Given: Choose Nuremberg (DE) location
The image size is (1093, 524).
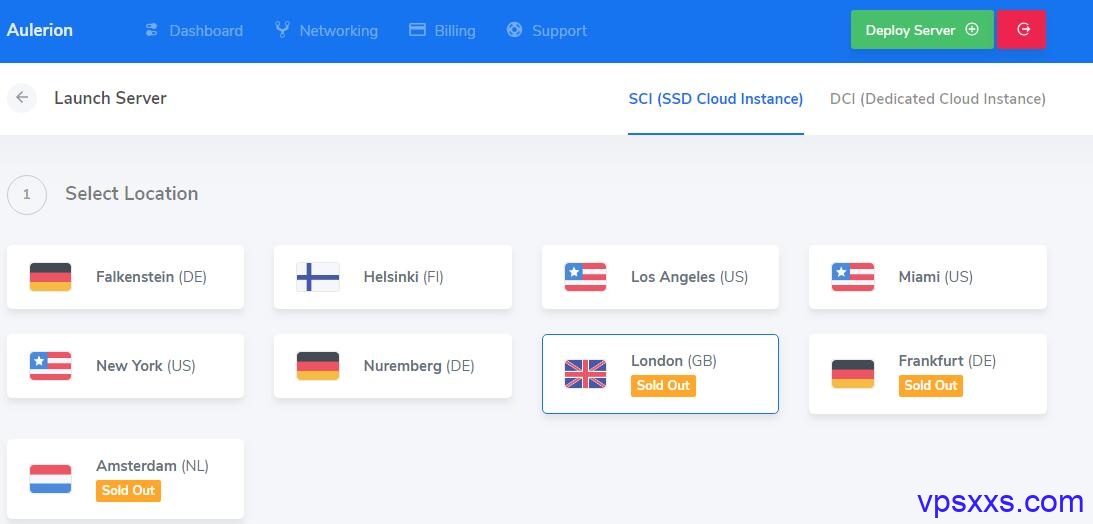Looking at the screenshot, I should pos(392,366).
